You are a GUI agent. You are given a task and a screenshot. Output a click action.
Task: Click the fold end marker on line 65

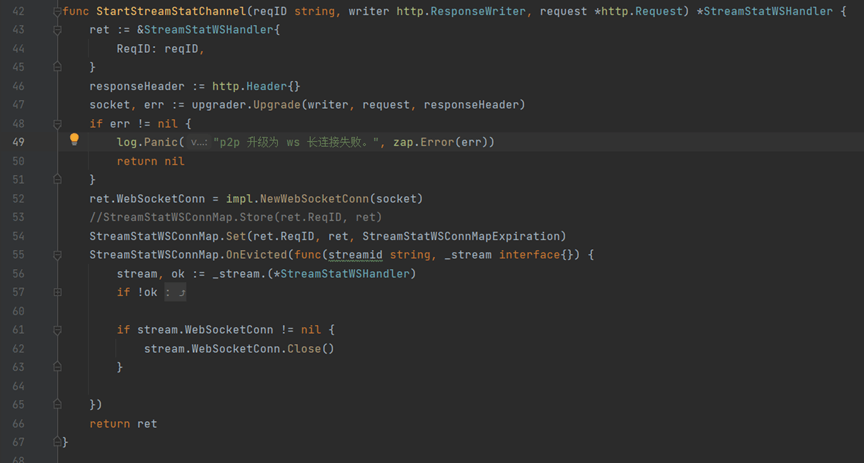point(57,405)
